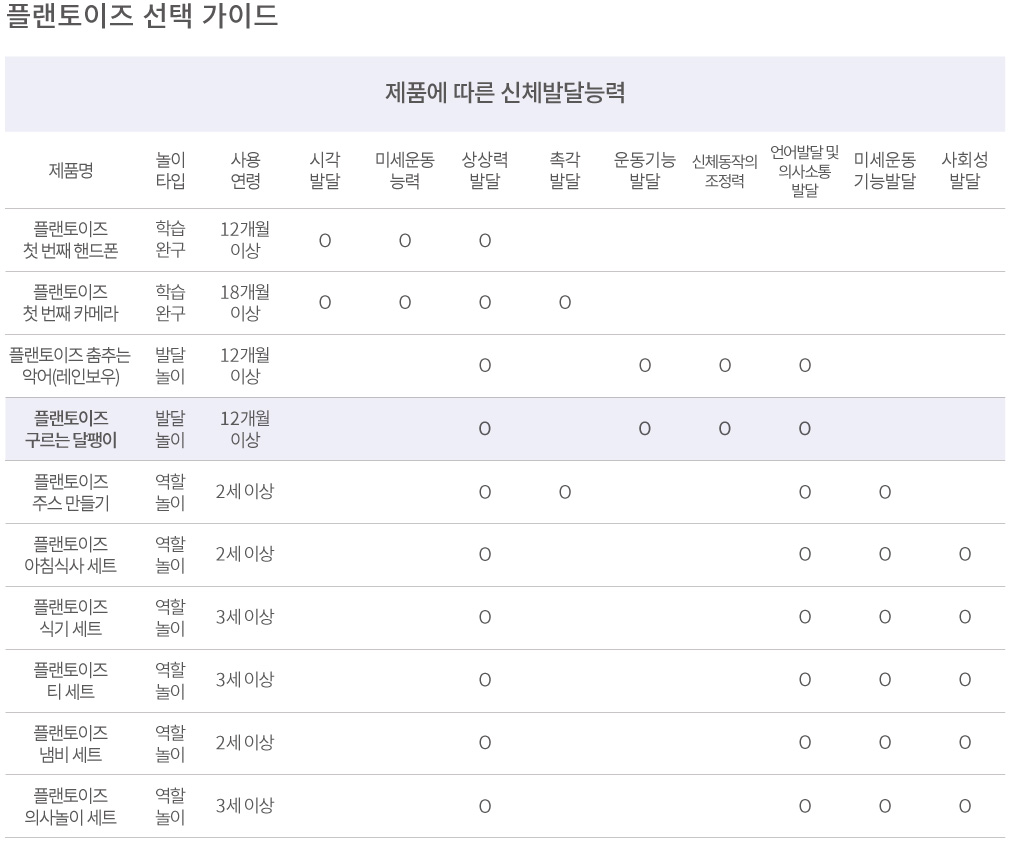Click 언어발달 mark for 아침식사 세트
Image resolution: width=1010 pixels, height=846 pixels.
(x=805, y=554)
